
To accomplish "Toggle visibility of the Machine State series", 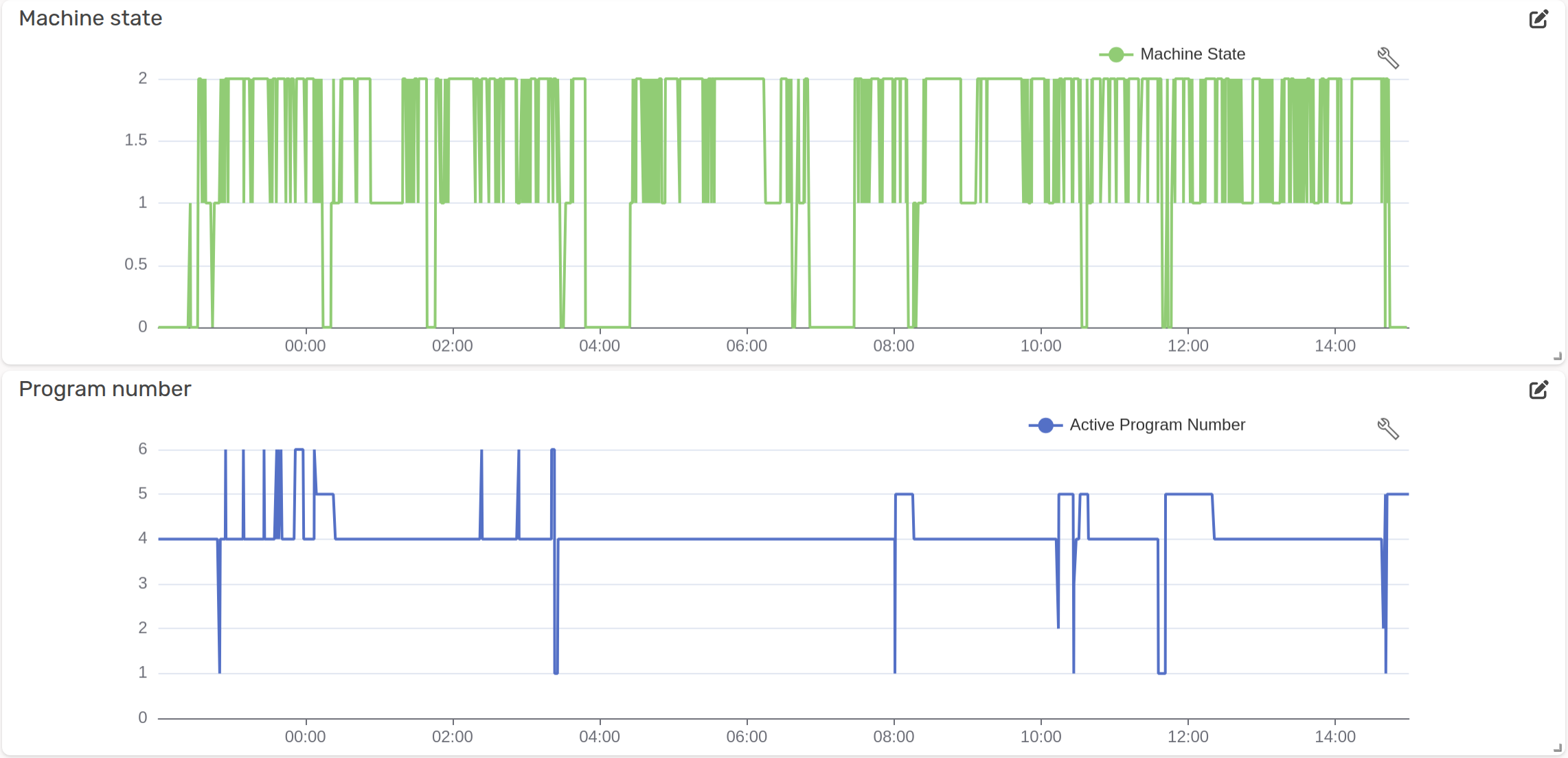I will (1193, 54).
